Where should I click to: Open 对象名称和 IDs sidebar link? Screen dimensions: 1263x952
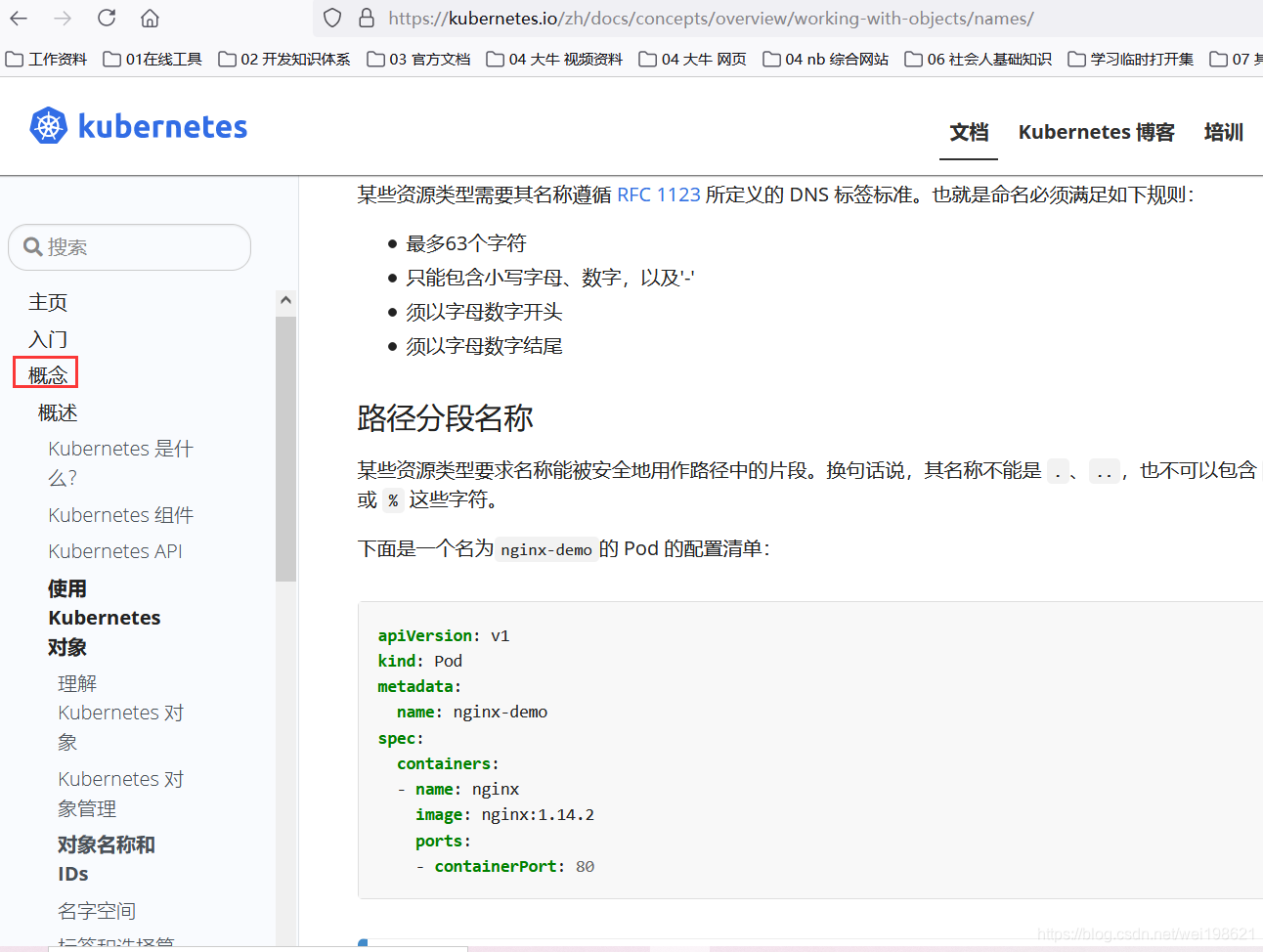pyautogui.click(x=106, y=859)
